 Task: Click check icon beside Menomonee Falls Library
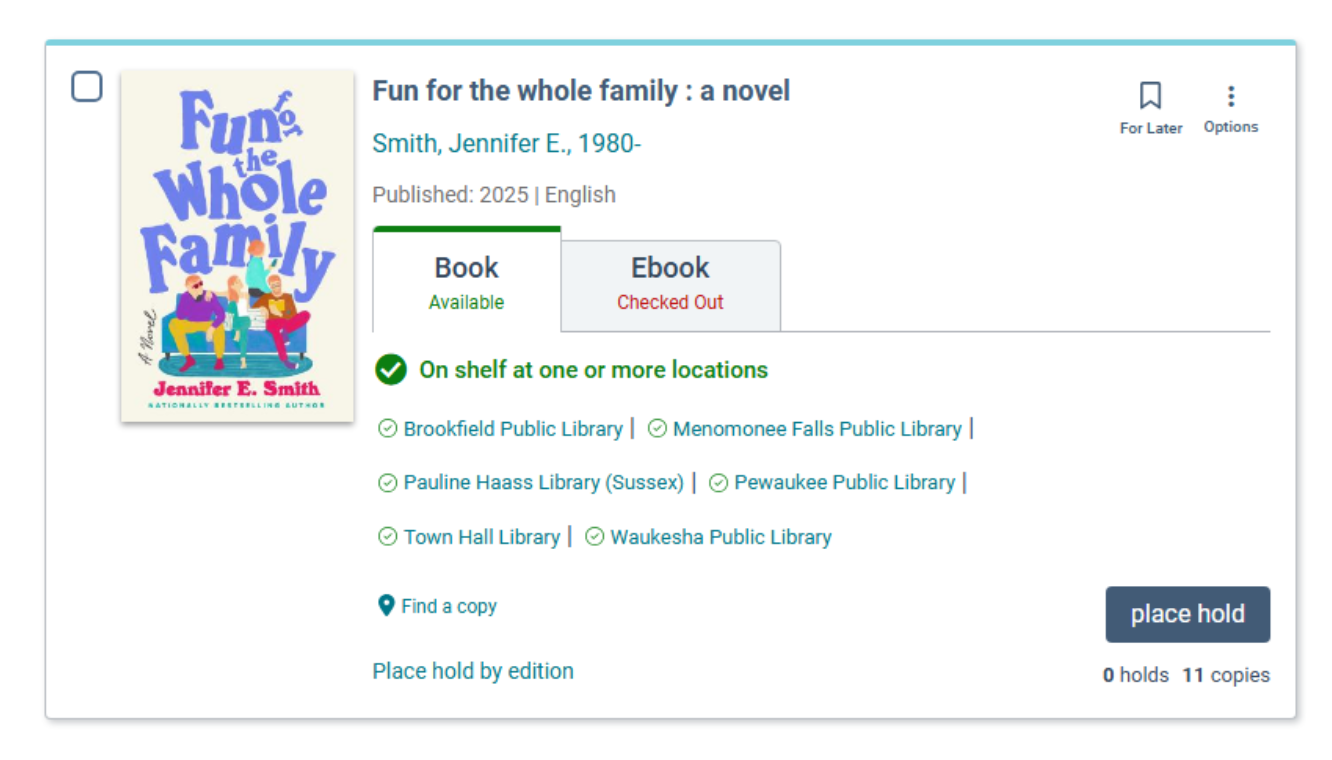(x=657, y=429)
